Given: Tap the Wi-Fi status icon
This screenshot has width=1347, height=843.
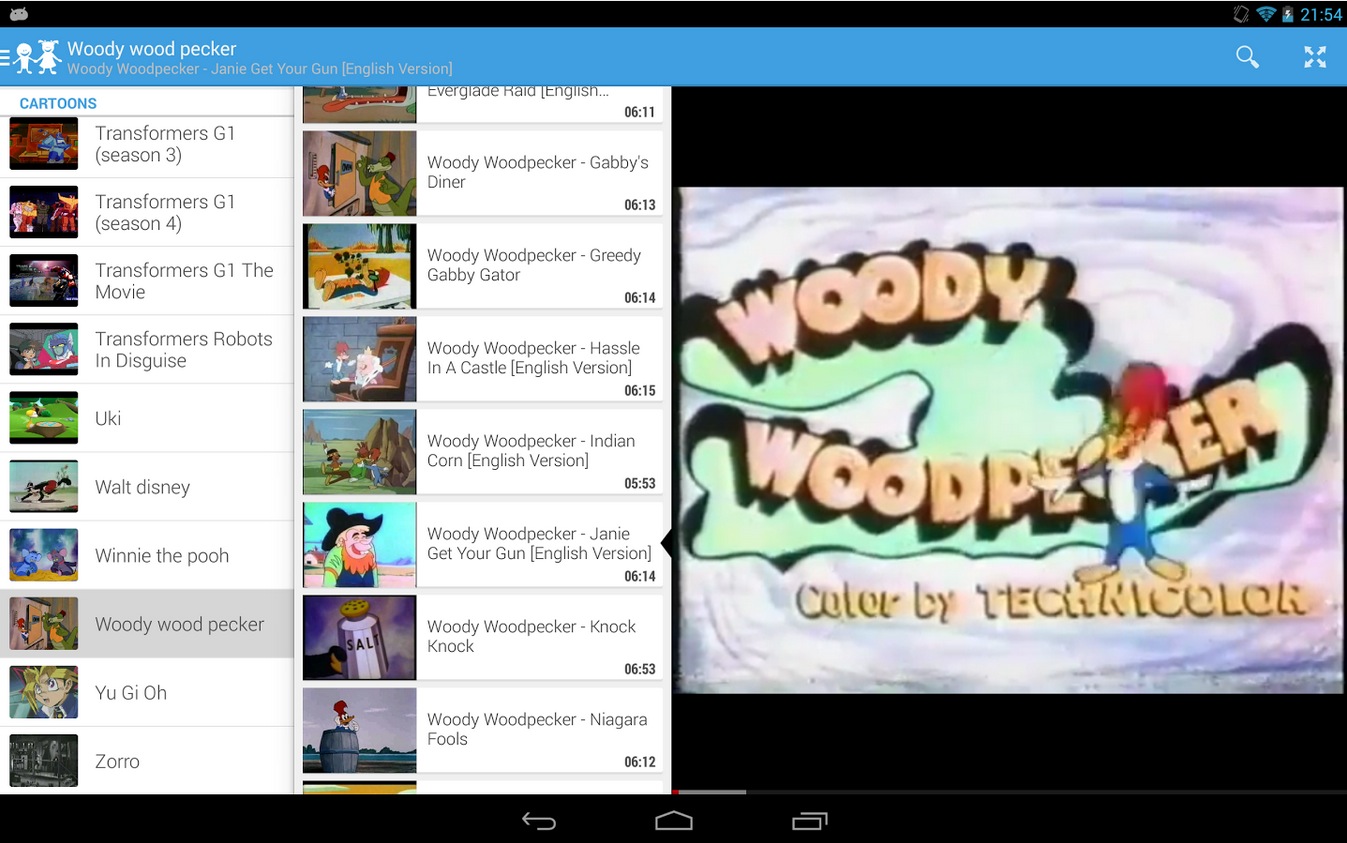Looking at the screenshot, I should [x=1266, y=14].
